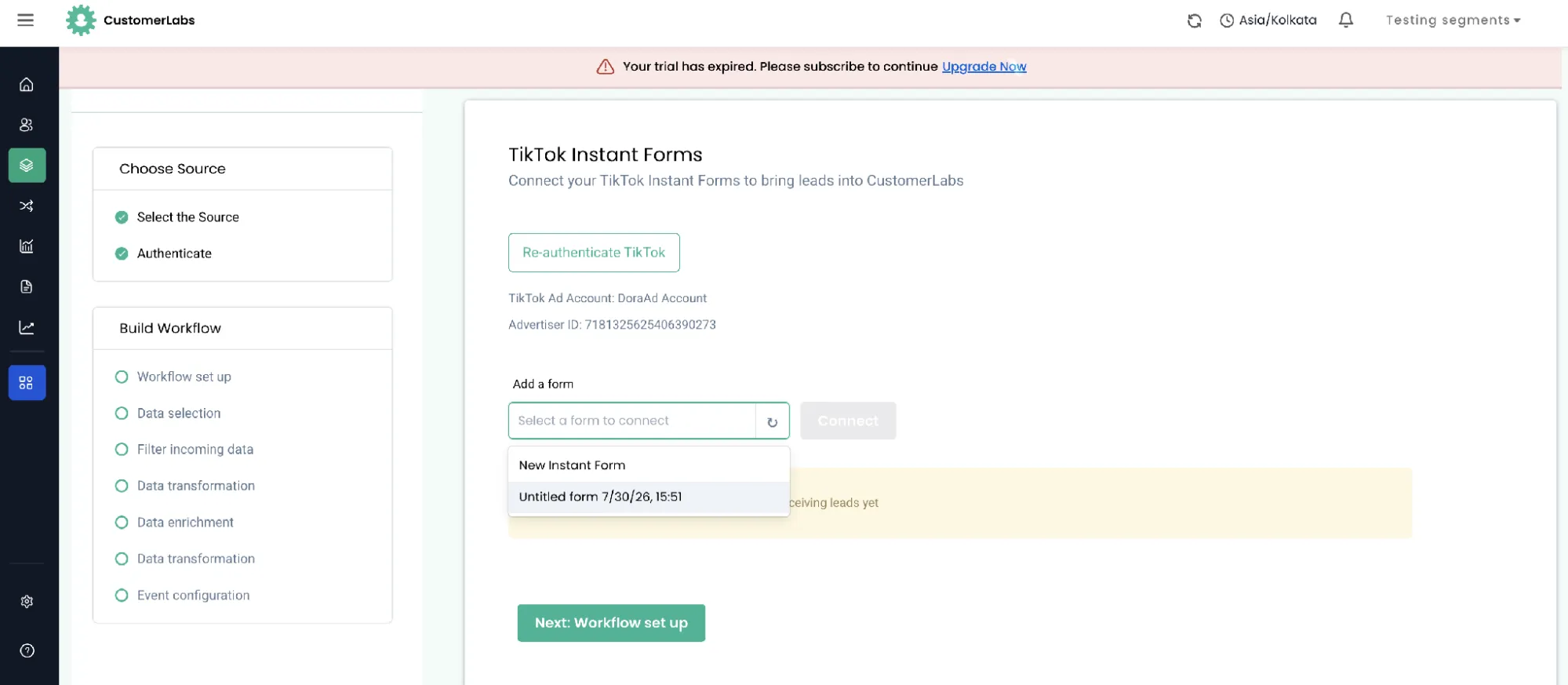Open the help question mark icon

[x=27, y=650]
